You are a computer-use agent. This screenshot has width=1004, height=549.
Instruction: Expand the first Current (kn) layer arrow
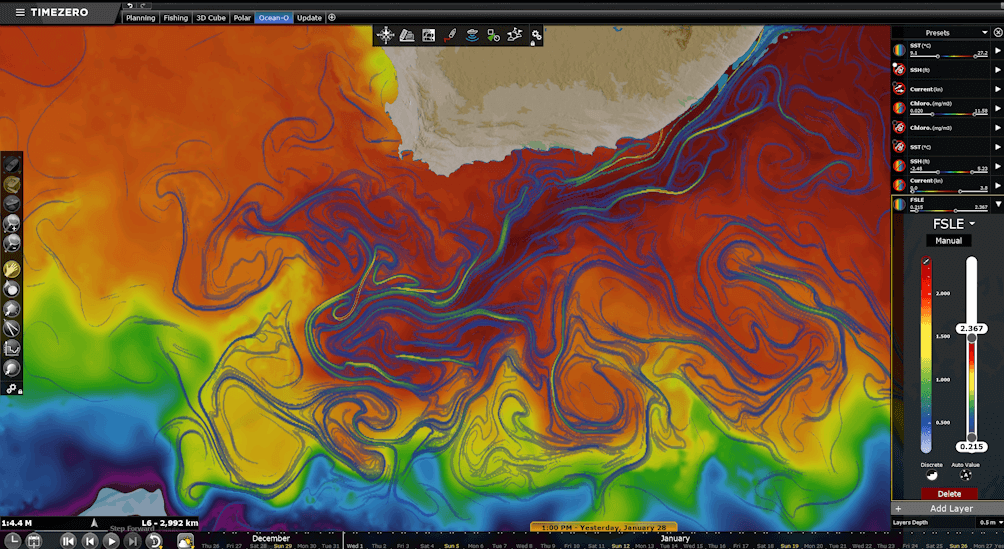(998, 89)
